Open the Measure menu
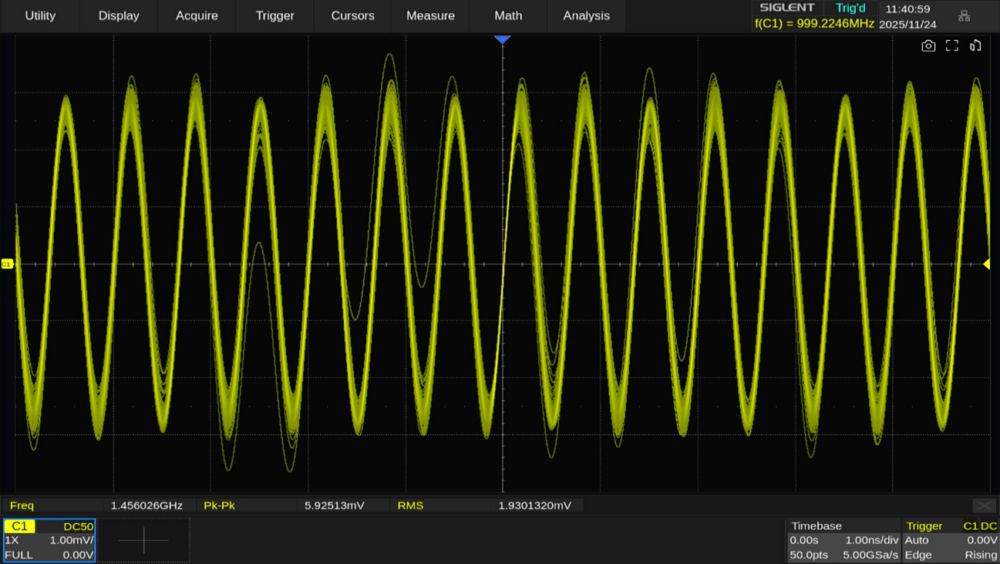1000x564 pixels. pyautogui.click(x=431, y=16)
